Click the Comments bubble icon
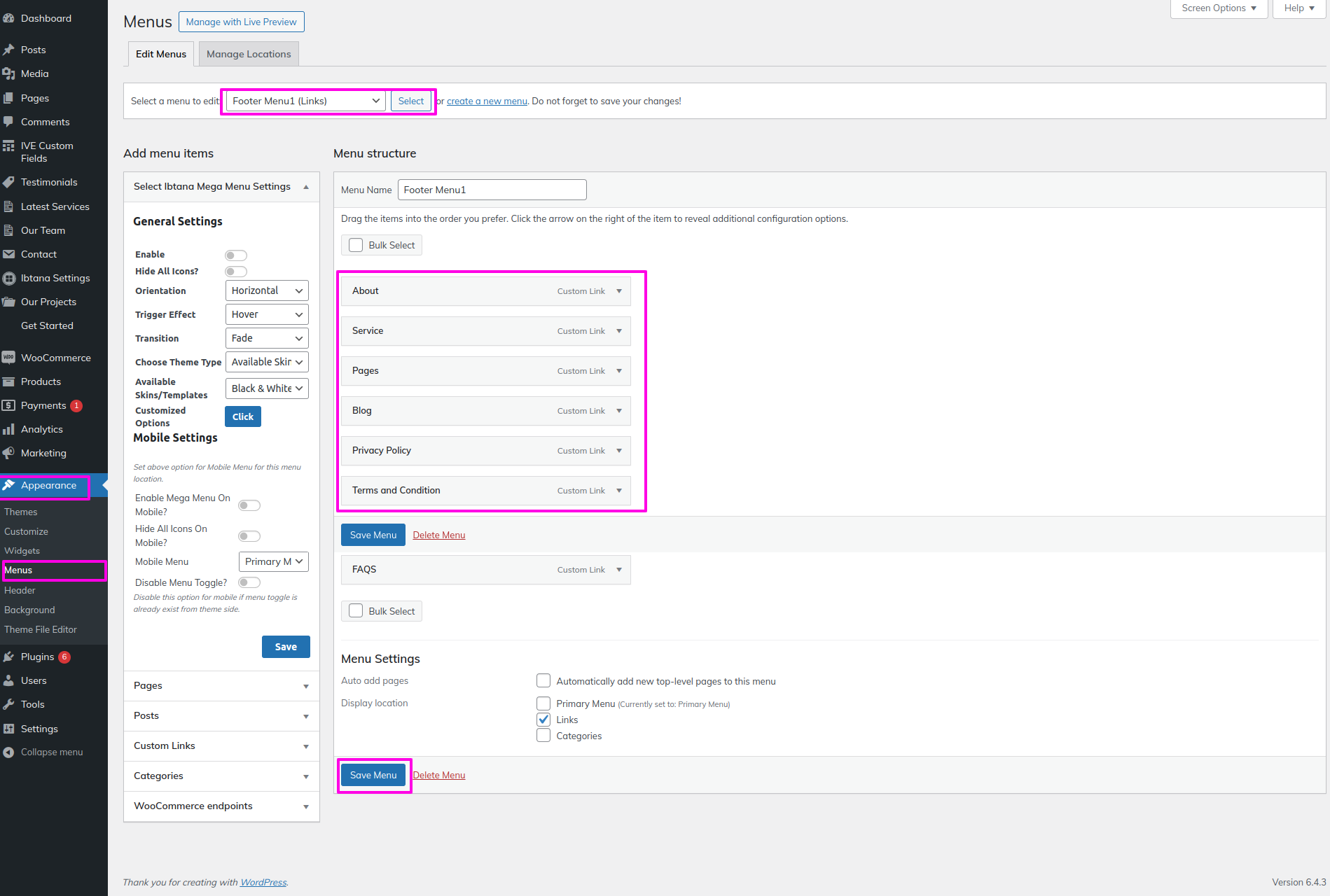 8,122
